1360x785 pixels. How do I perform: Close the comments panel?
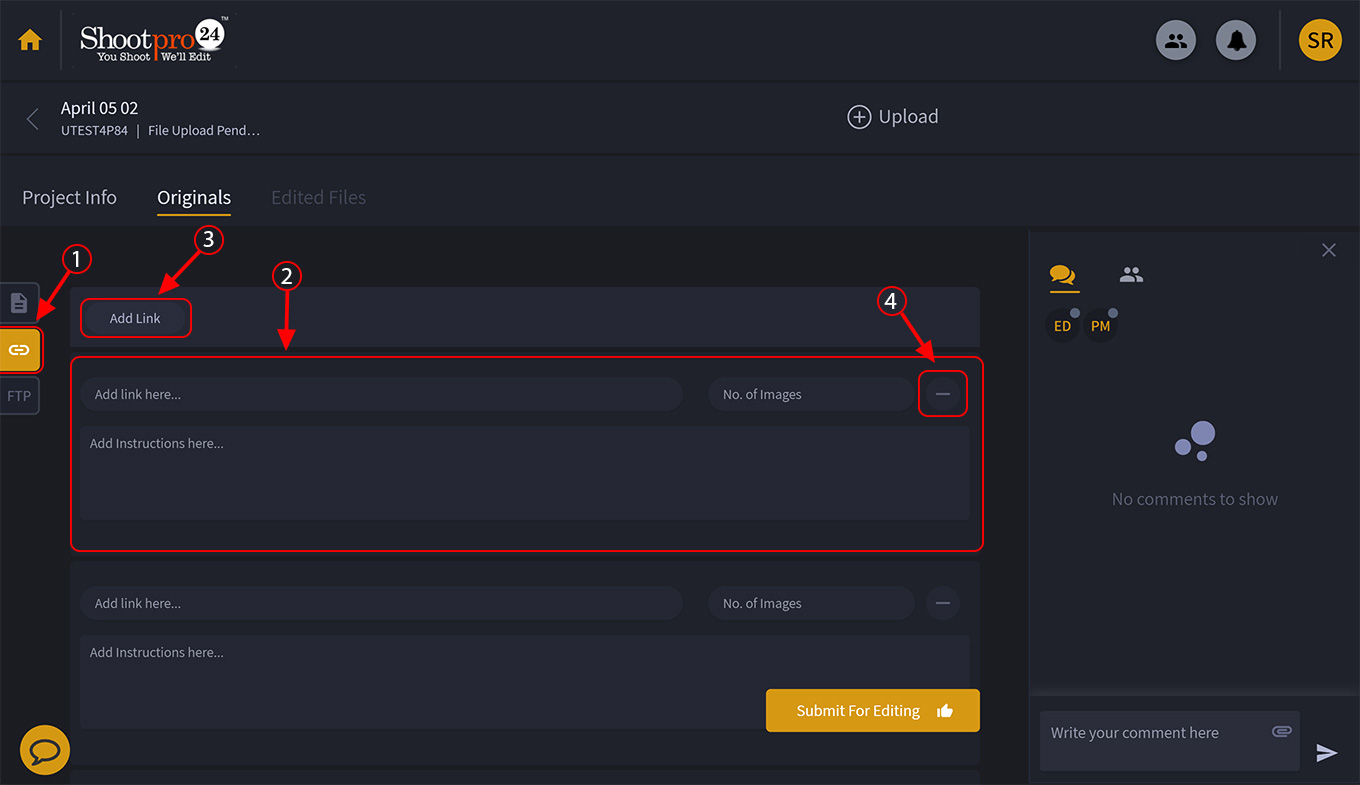[1328, 250]
